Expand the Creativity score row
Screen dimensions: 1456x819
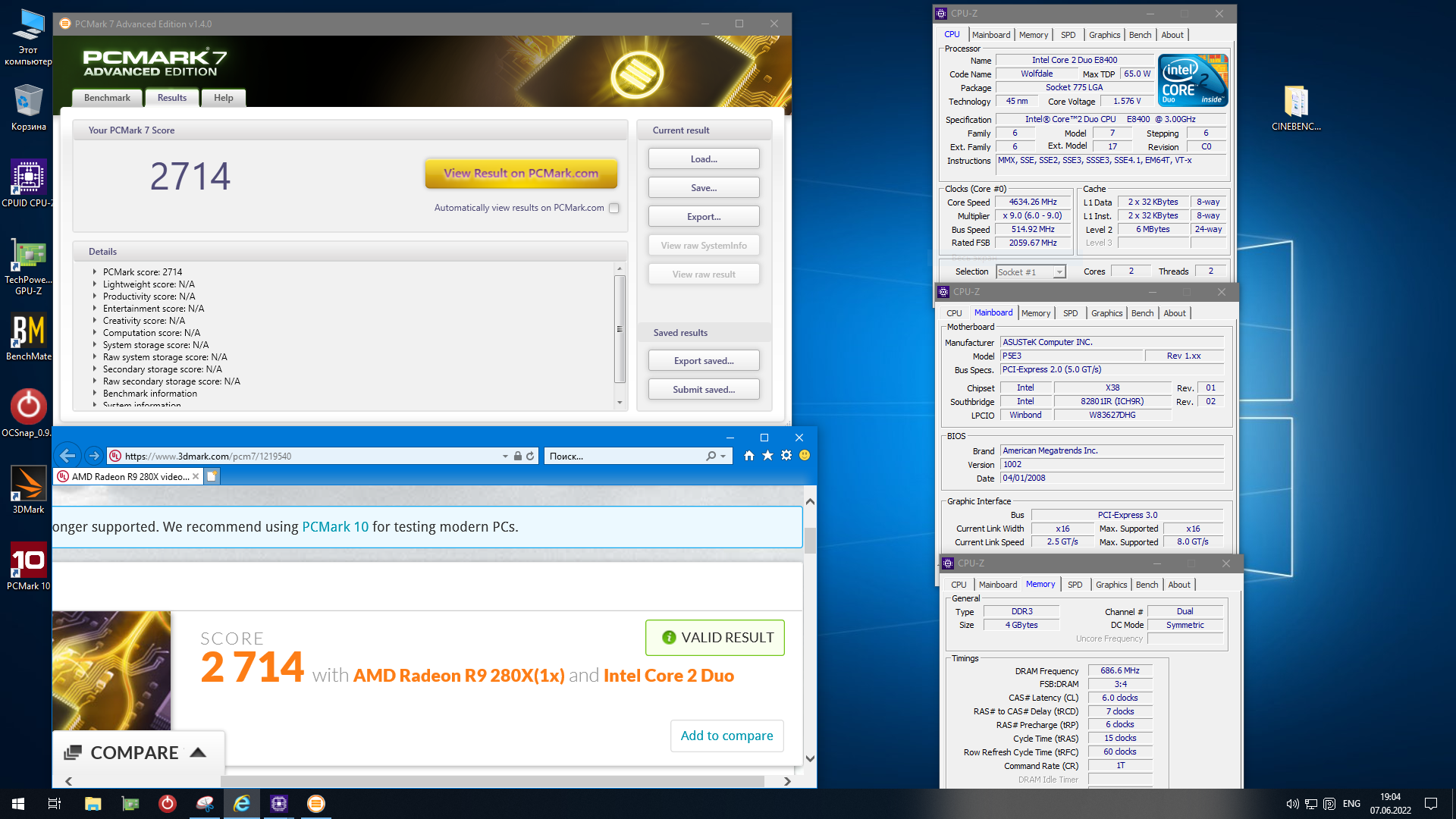(95, 320)
